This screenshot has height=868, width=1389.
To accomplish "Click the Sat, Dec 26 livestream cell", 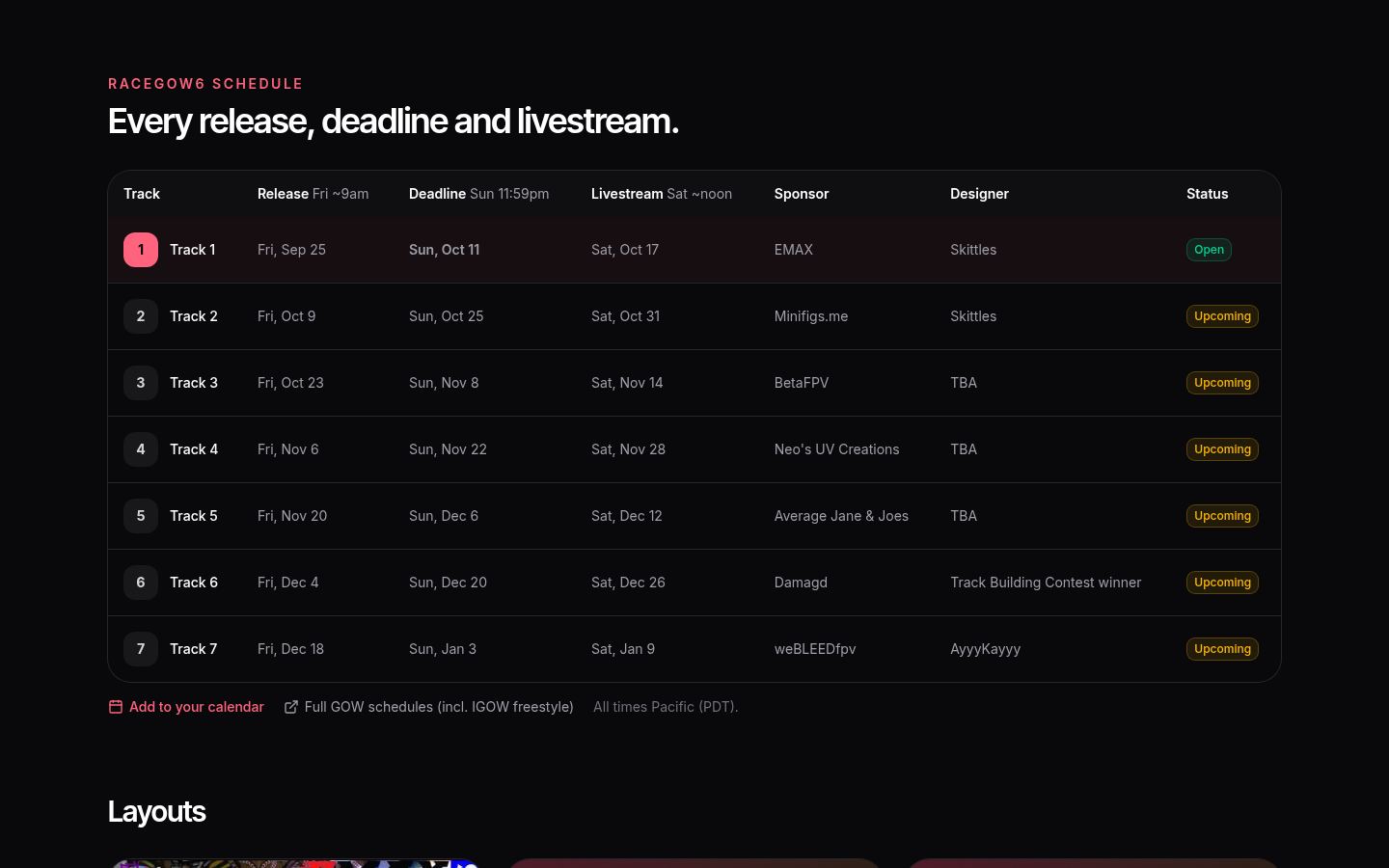I will click(x=628, y=583).
